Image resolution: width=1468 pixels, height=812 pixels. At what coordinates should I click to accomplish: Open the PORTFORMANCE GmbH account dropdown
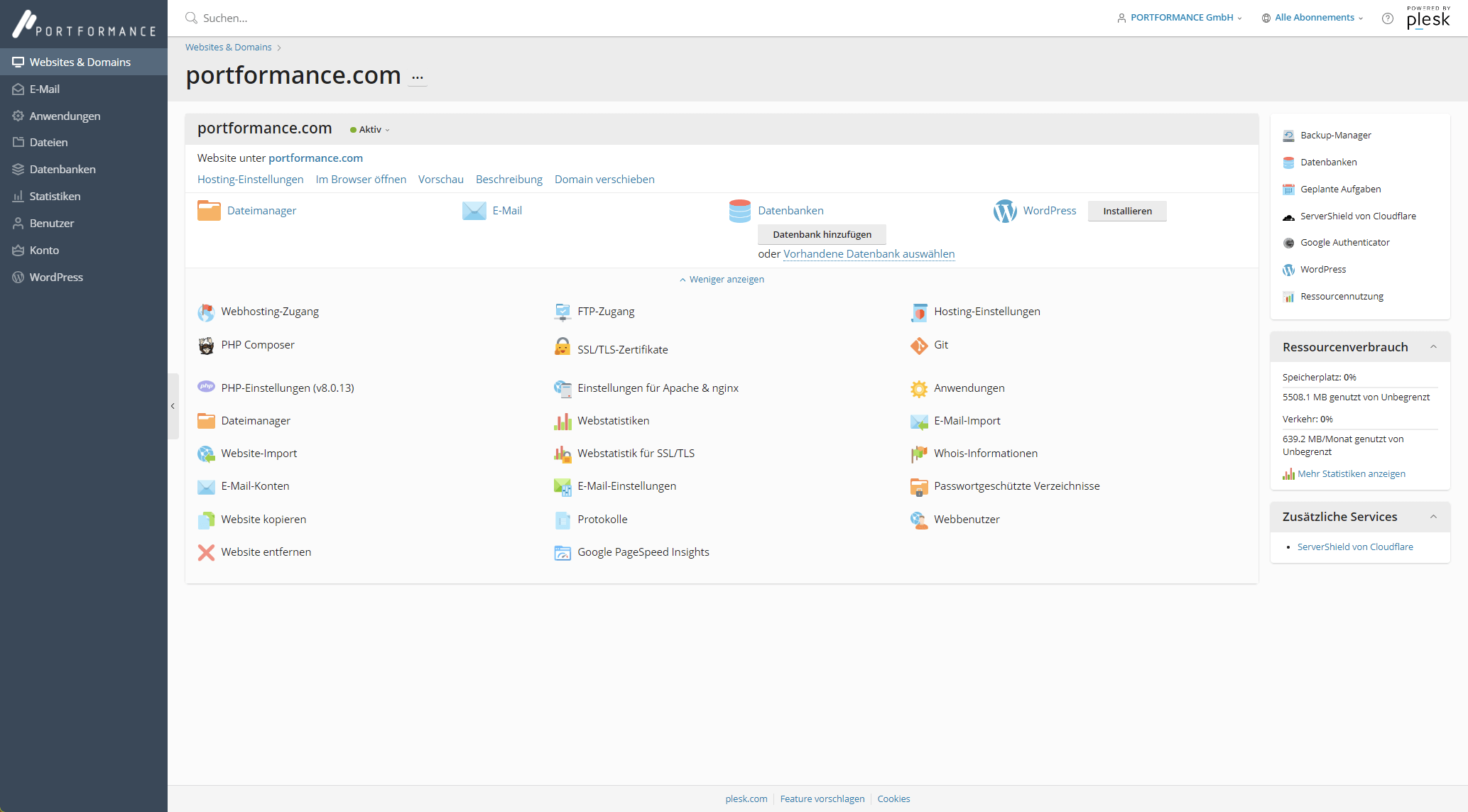(x=1180, y=18)
